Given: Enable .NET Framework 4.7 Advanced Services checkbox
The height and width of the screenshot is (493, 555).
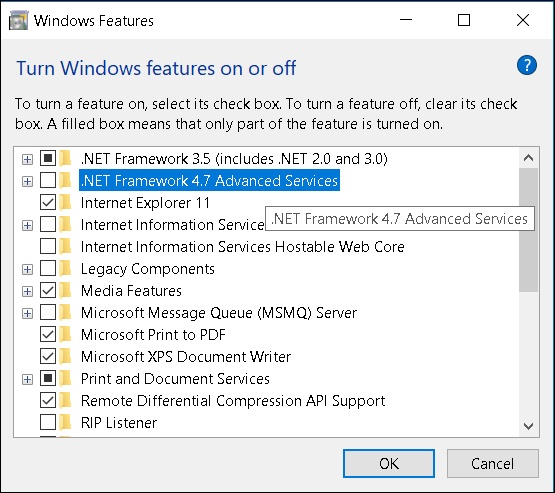Looking at the screenshot, I should pyautogui.click(x=48, y=180).
